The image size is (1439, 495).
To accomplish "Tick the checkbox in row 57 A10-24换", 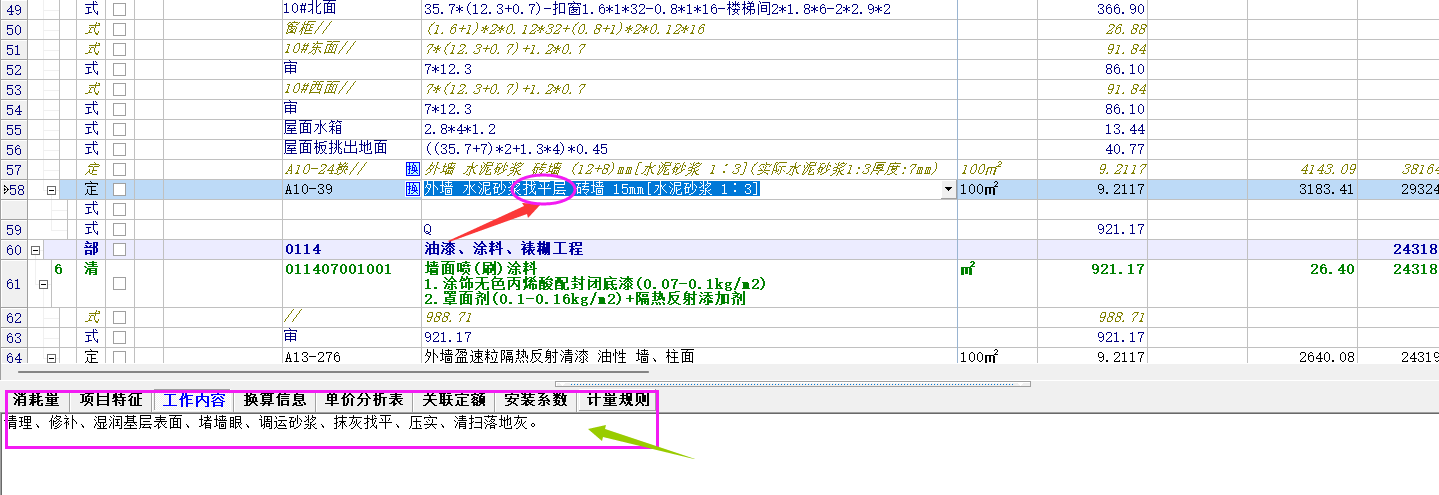I will pos(119,169).
